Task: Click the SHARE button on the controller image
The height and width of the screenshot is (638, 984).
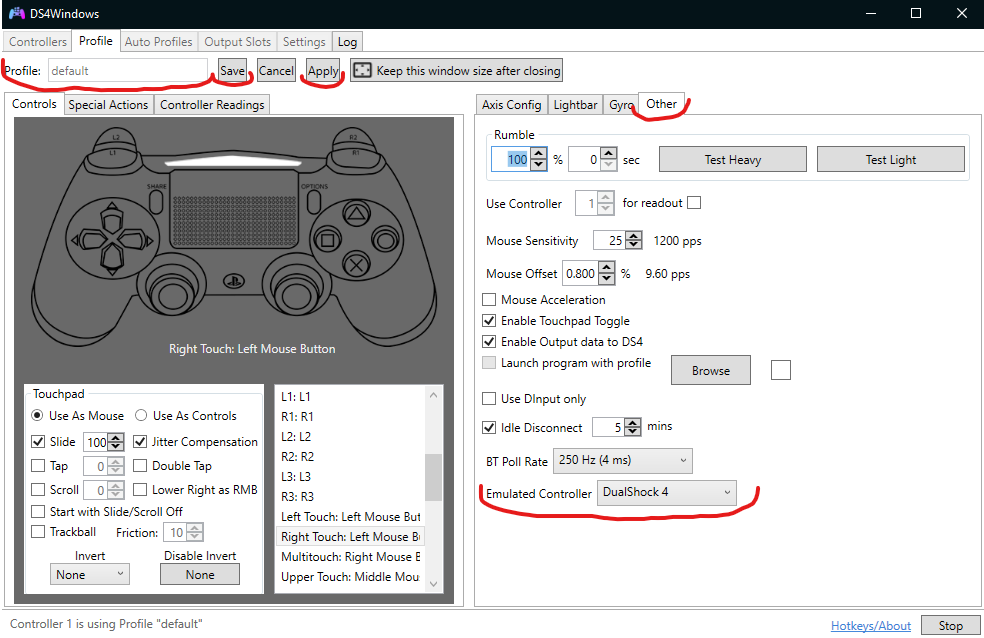Action: point(156,201)
